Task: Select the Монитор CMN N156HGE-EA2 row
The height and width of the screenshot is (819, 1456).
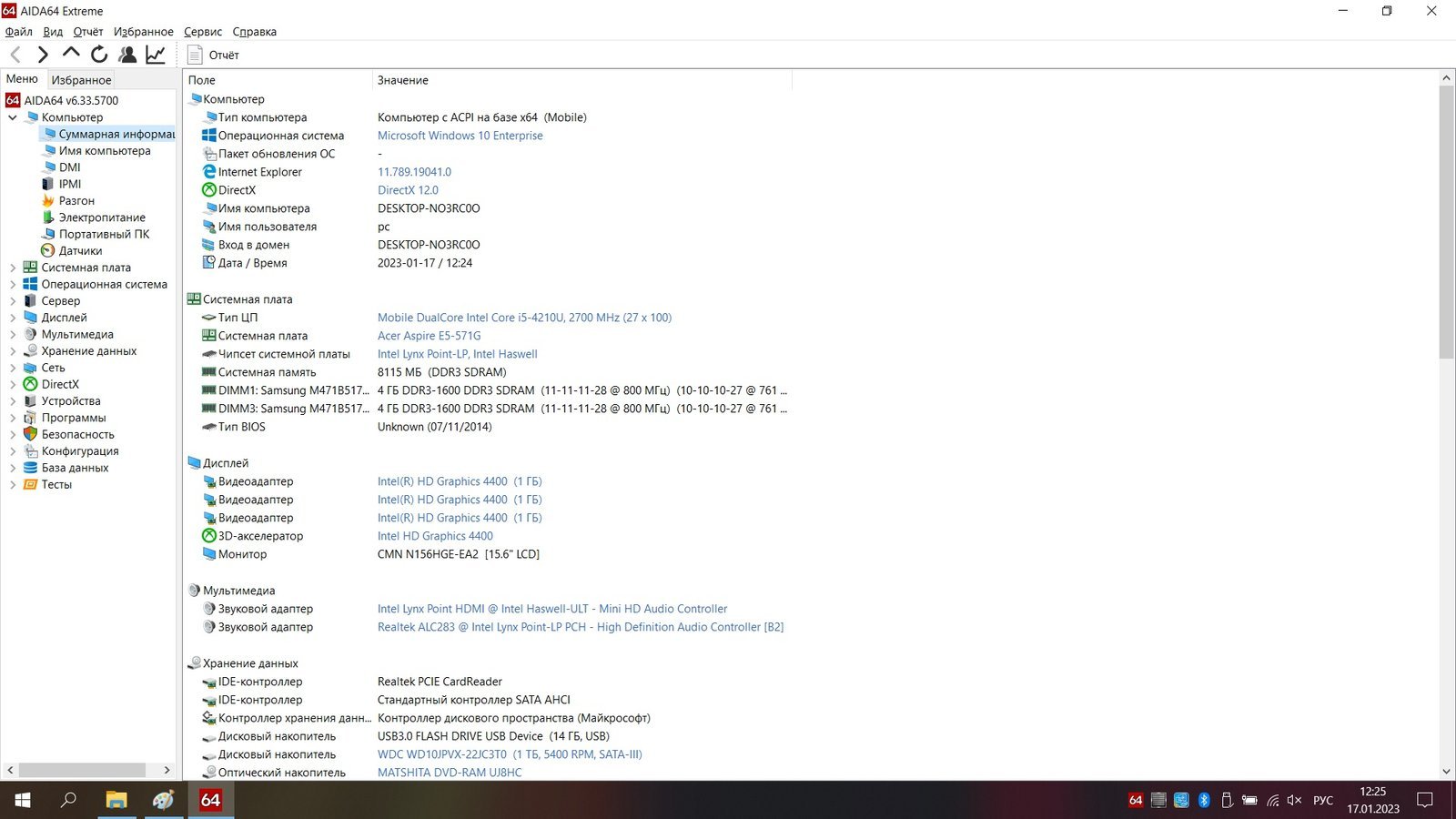Action: click(x=489, y=554)
